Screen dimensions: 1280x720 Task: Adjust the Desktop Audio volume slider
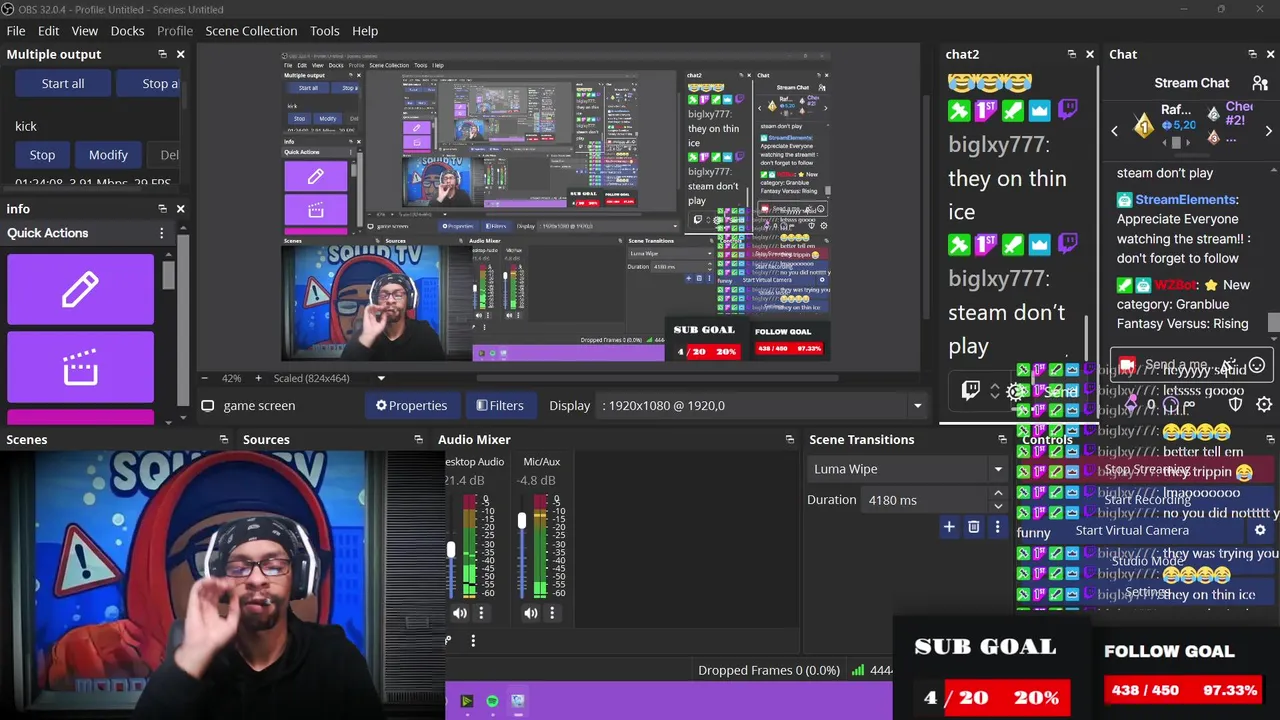(451, 549)
